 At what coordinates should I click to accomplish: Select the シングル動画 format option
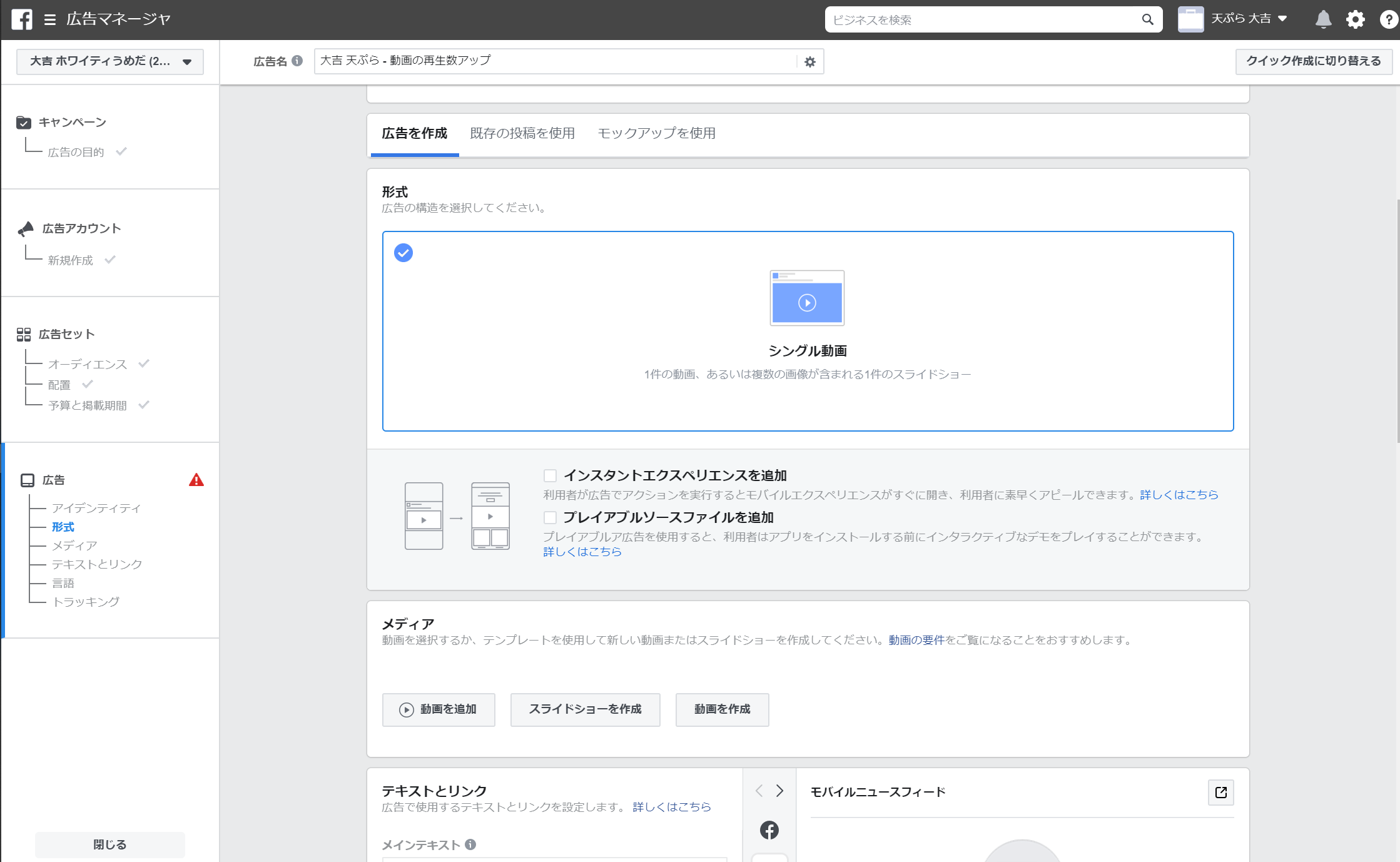tap(807, 331)
